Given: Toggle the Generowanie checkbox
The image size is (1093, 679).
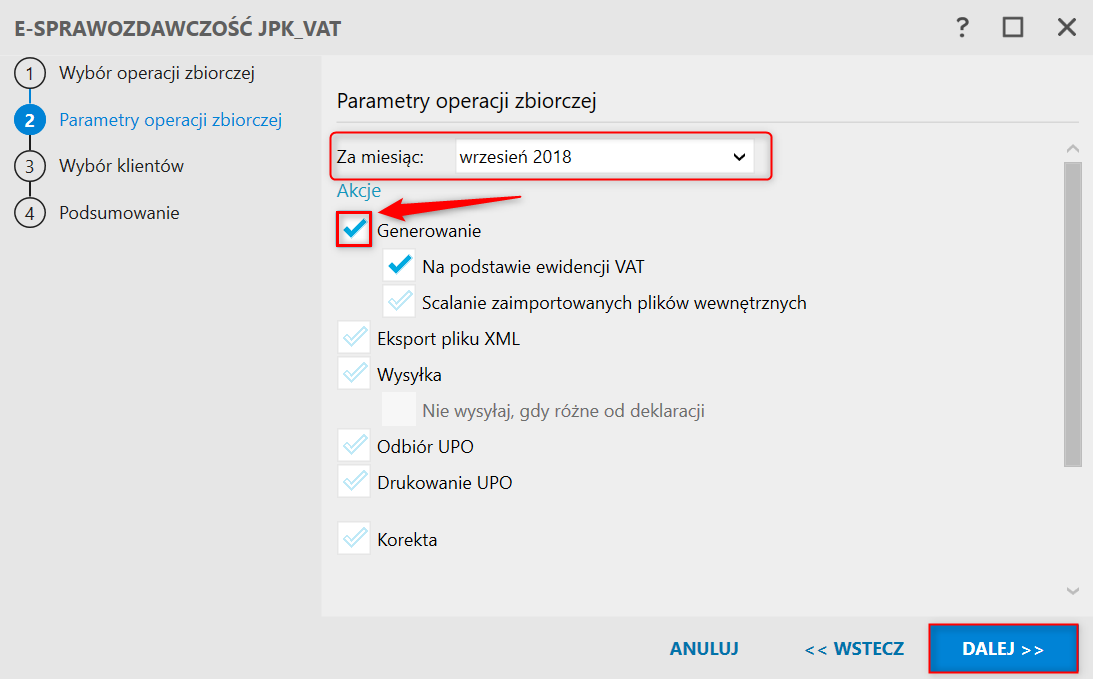Looking at the screenshot, I should coord(355,230).
